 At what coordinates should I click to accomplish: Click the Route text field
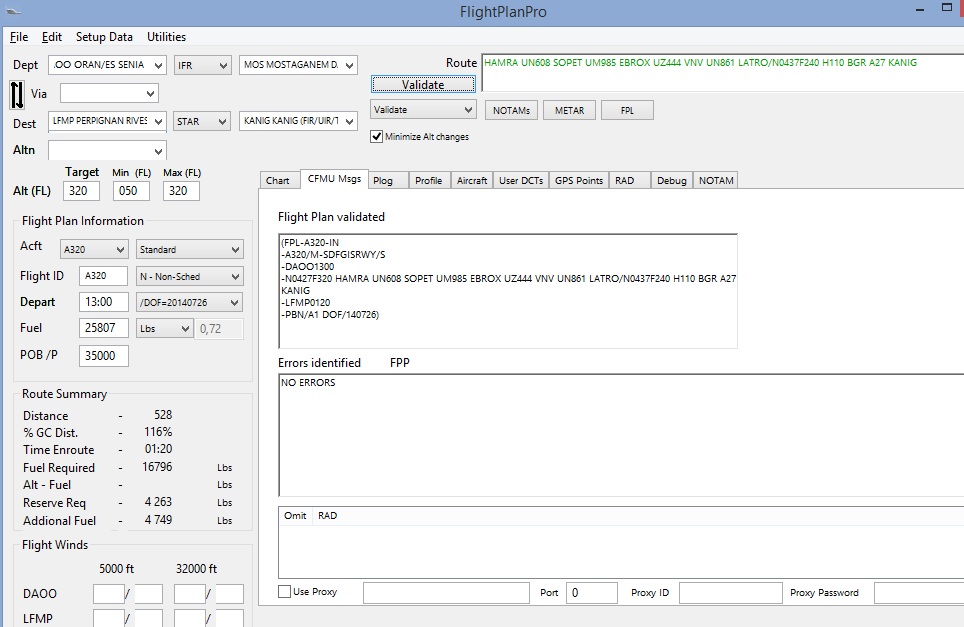[722, 73]
